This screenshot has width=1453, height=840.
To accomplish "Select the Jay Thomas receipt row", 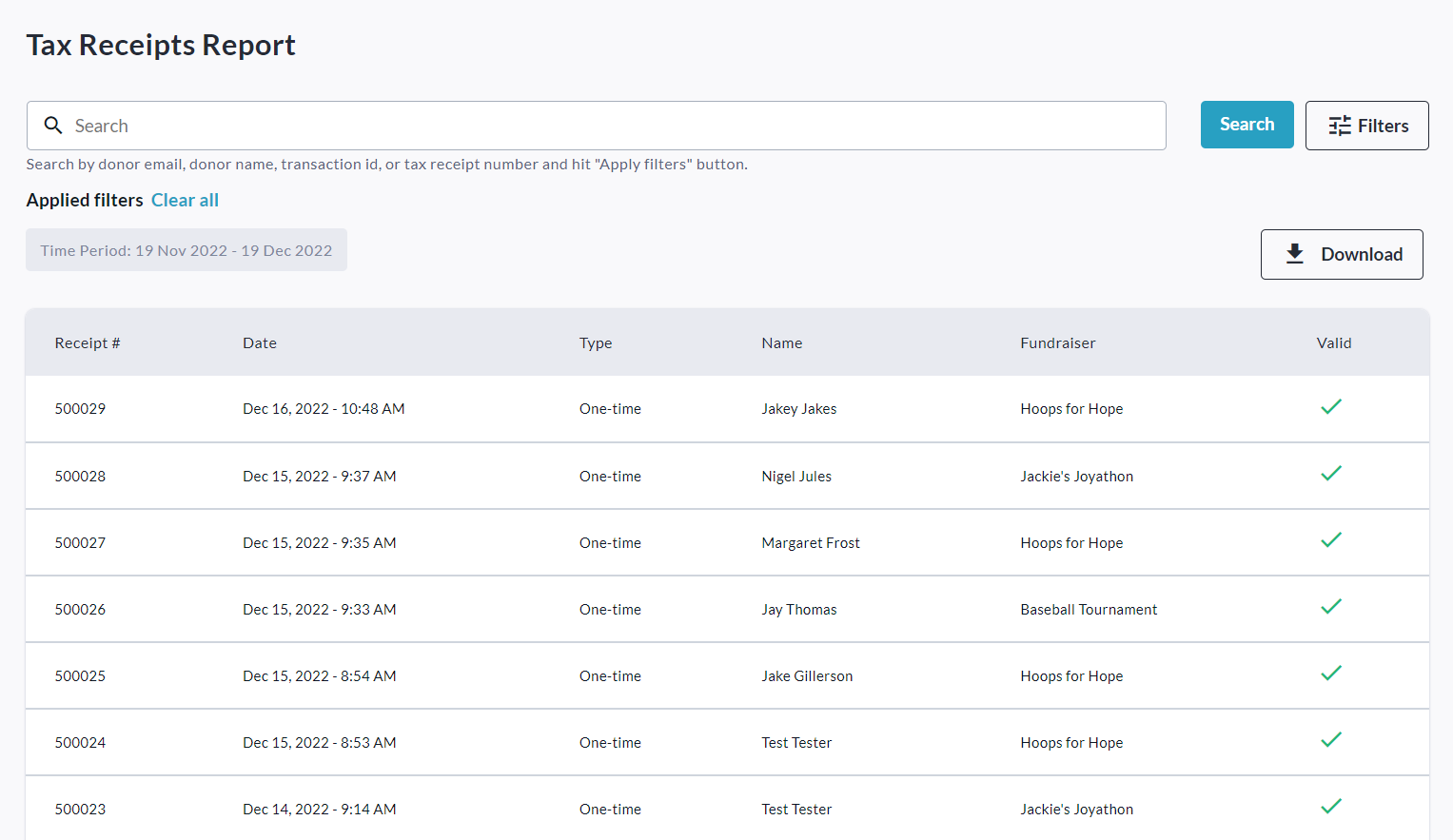I will (798, 610).
